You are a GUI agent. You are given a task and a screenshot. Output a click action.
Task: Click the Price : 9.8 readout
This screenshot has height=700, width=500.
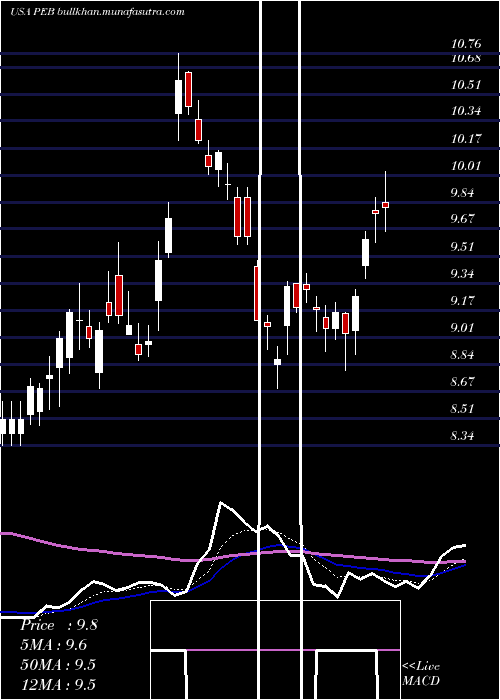click(59, 625)
